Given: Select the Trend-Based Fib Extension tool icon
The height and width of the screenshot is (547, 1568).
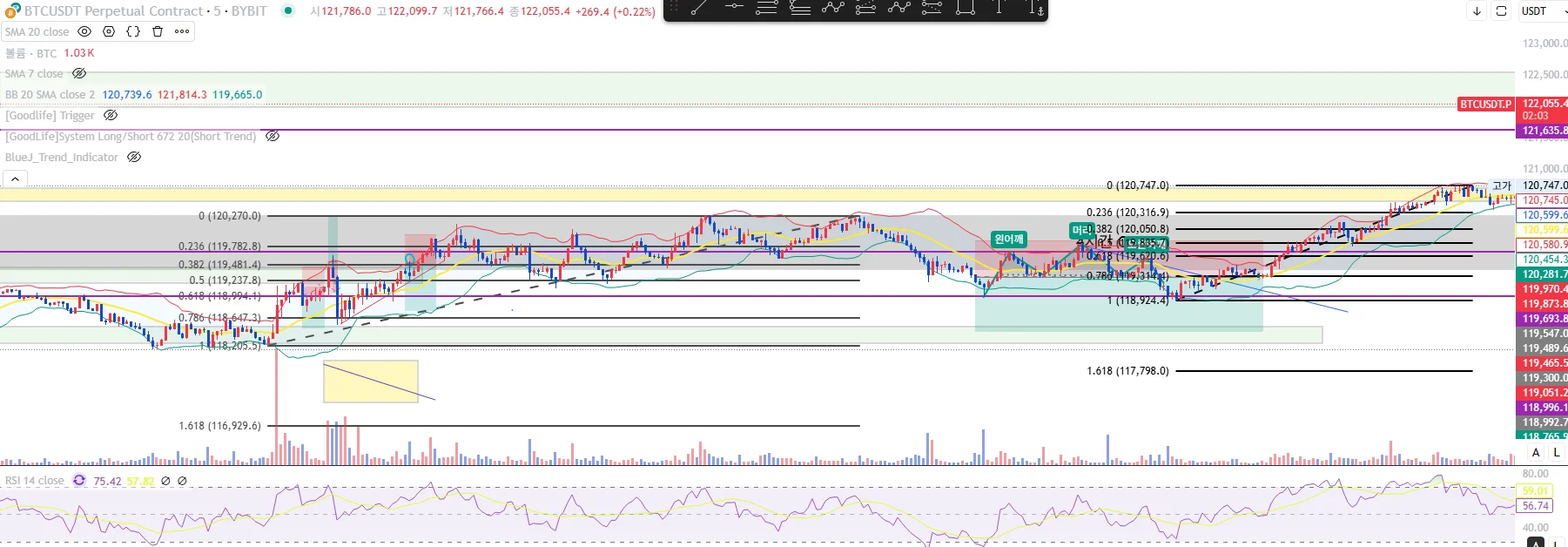Looking at the screenshot, I should 799,8.
